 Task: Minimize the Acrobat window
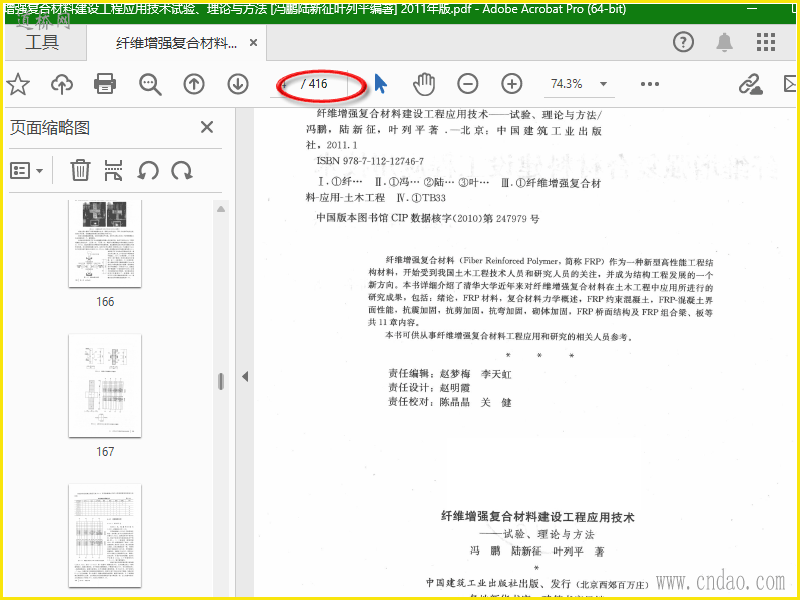752,9
